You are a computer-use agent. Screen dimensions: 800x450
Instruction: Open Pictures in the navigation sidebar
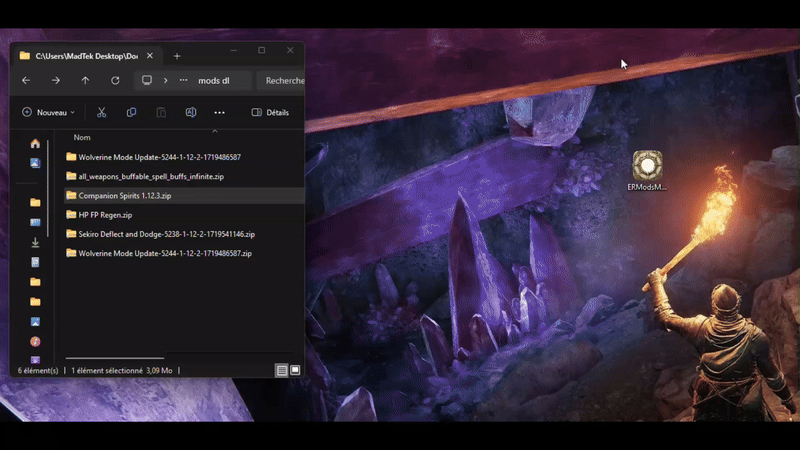35,322
